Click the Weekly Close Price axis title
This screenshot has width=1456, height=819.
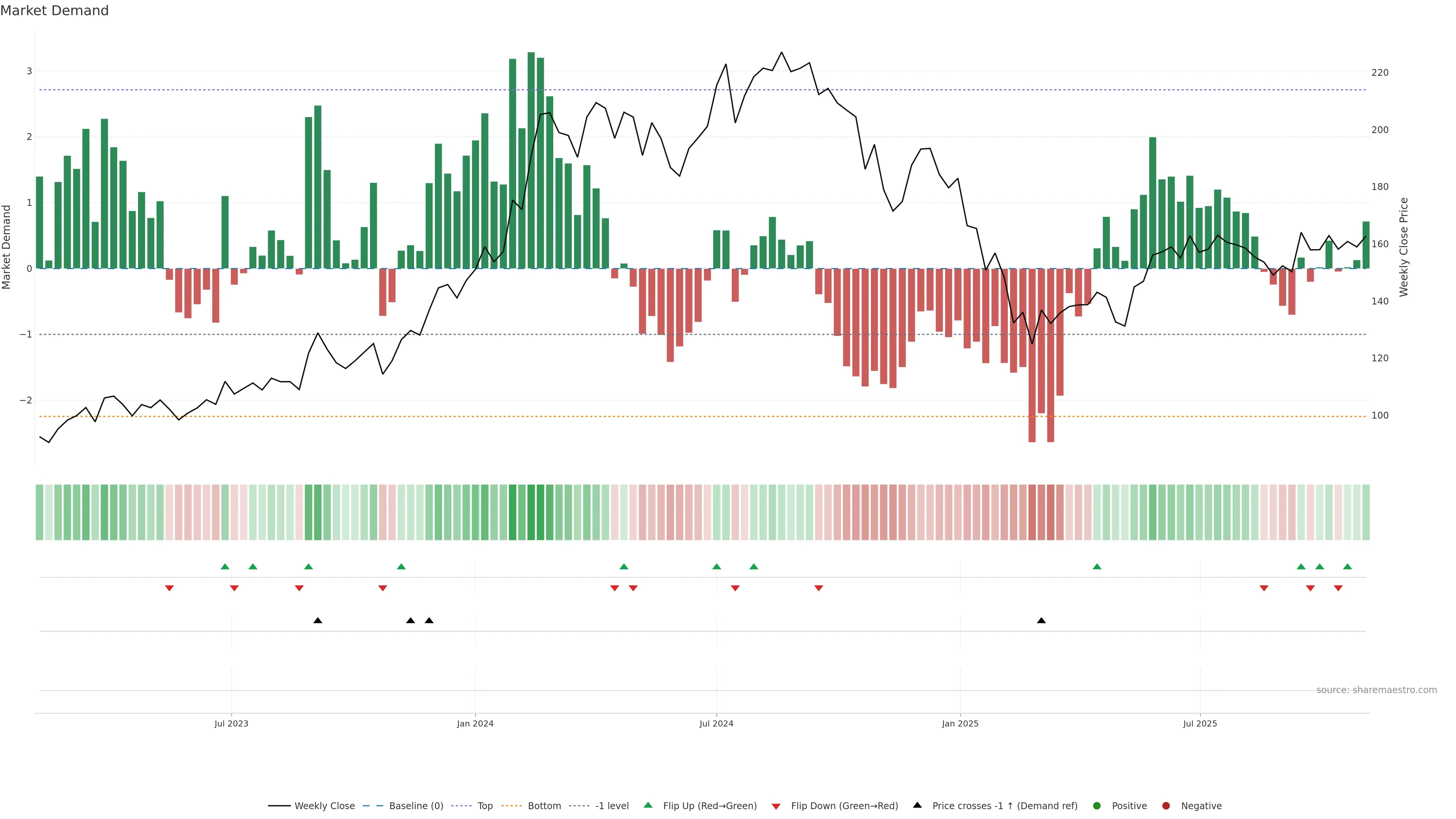(1403, 247)
